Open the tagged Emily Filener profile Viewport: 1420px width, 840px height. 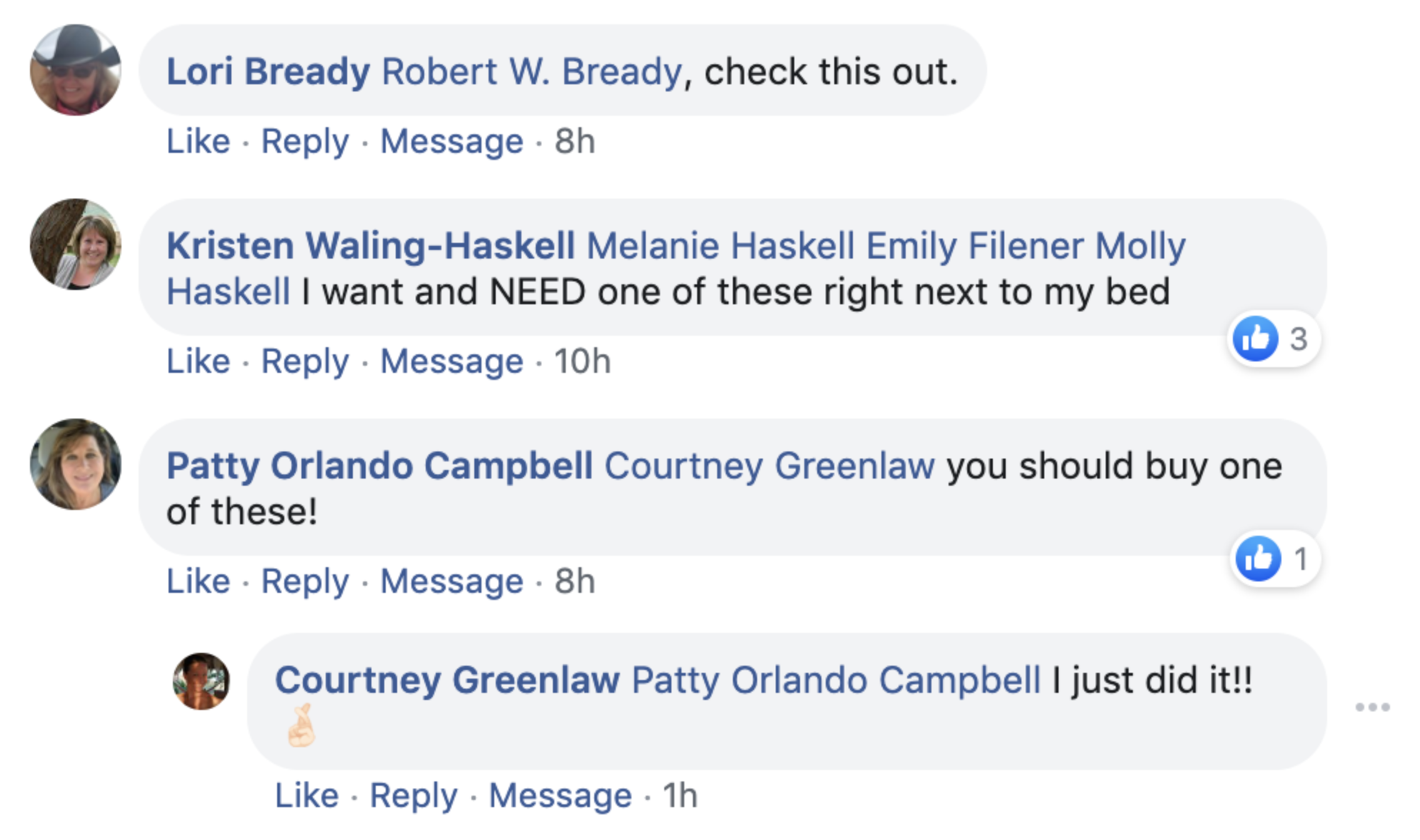pos(975,246)
